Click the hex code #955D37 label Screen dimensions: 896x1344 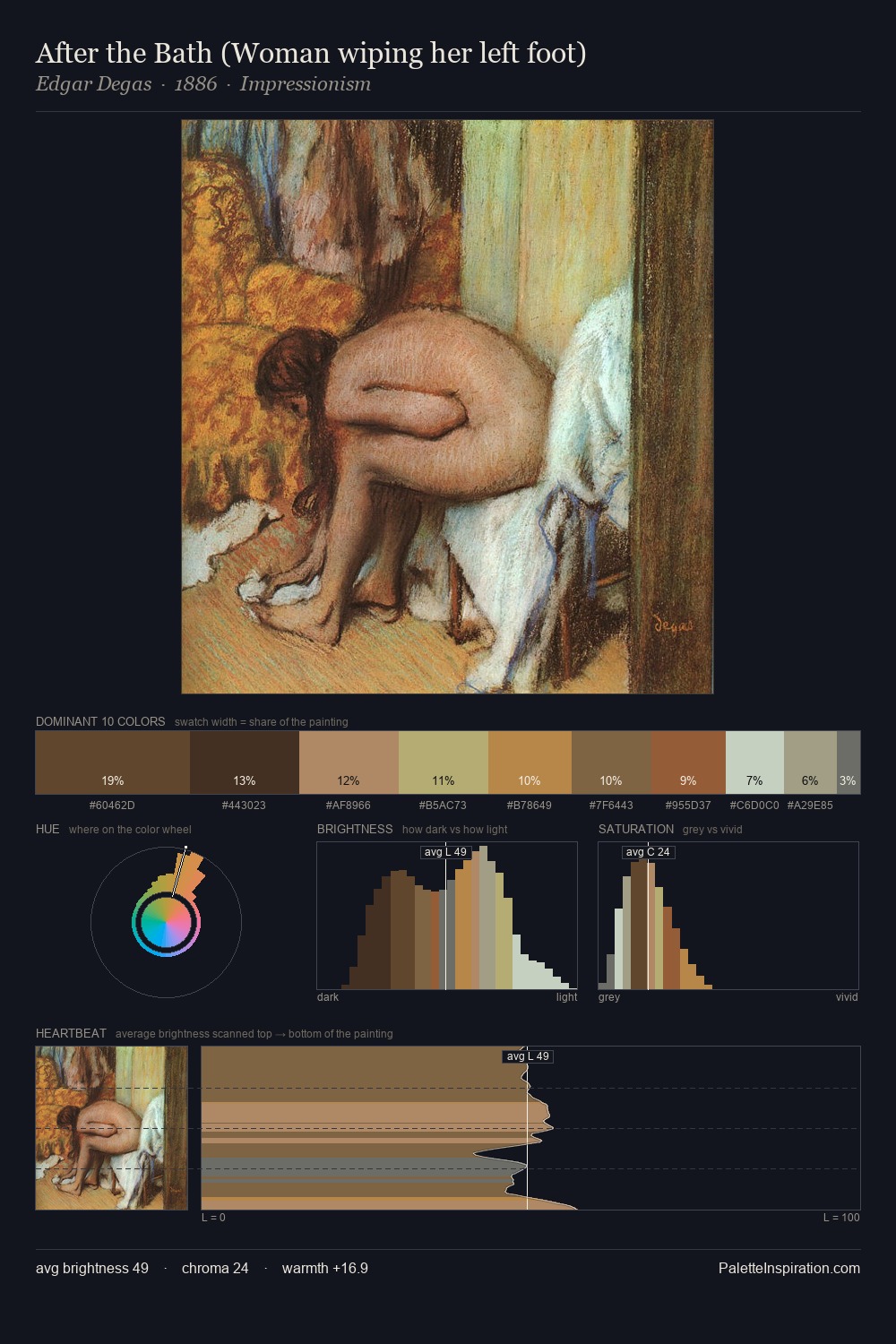click(688, 806)
